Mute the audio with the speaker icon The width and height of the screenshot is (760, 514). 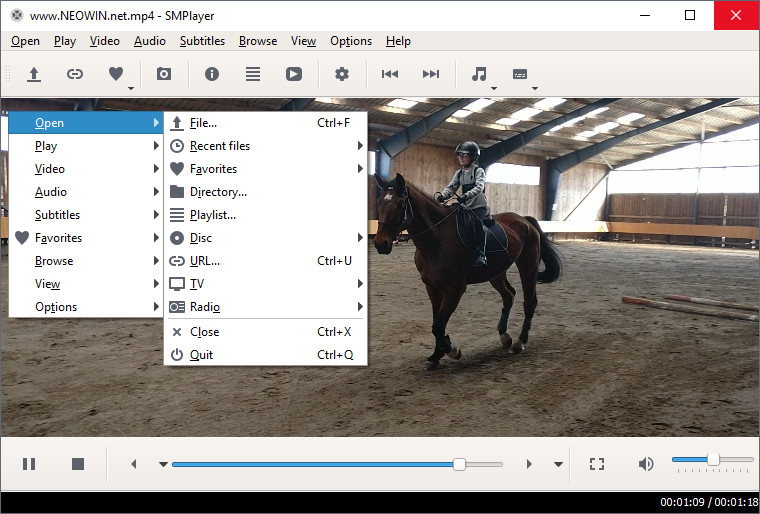point(646,464)
